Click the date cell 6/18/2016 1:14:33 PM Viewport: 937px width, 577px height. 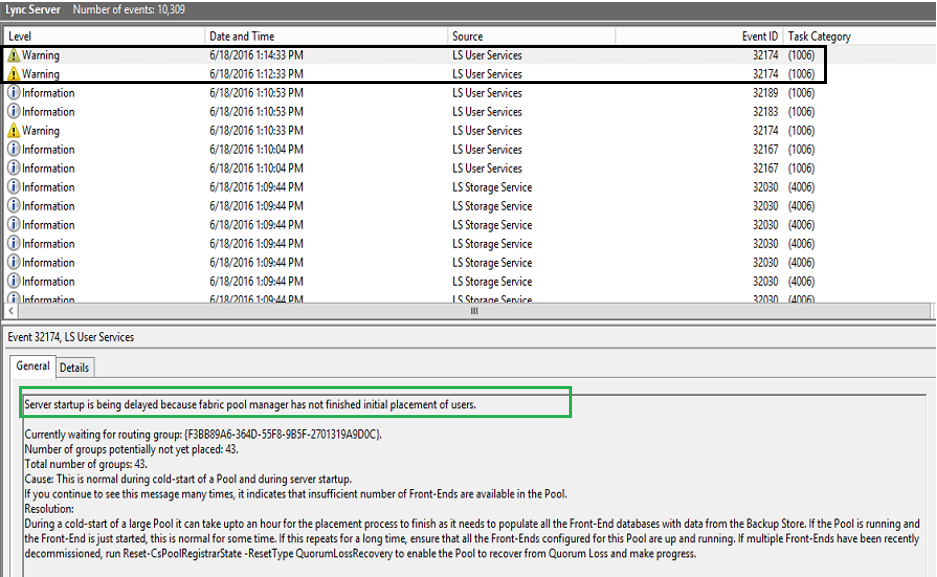pyautogui.click(x=256, y=56)
